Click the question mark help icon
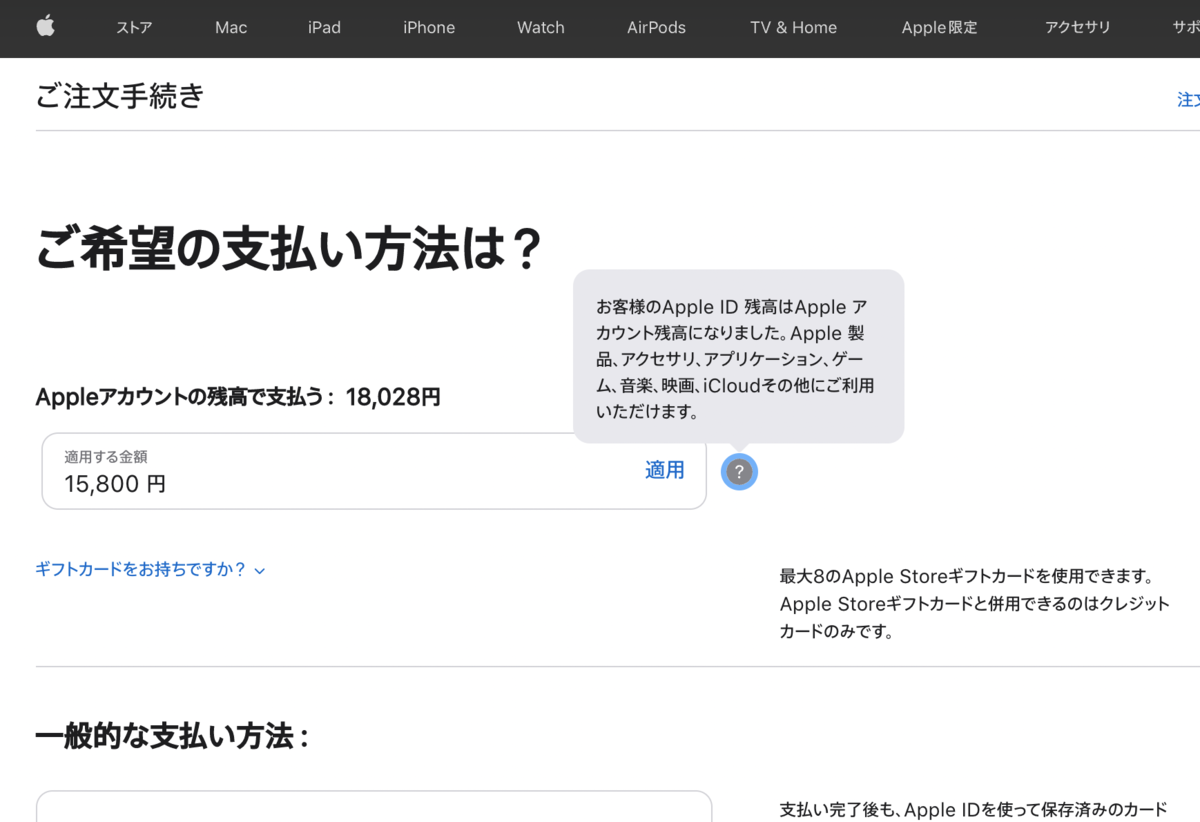Image resolution: width=1200 pixels, height=822 pixels. 739,472
